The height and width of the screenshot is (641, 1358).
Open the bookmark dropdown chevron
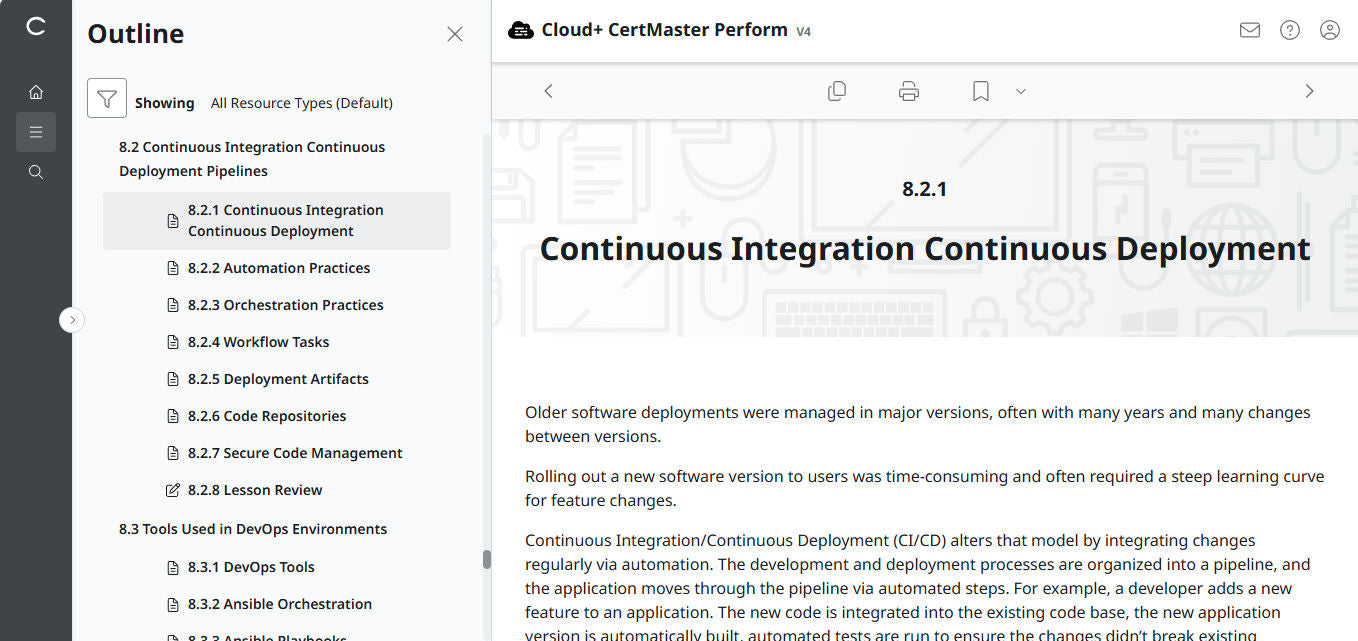click(1020, 91)
